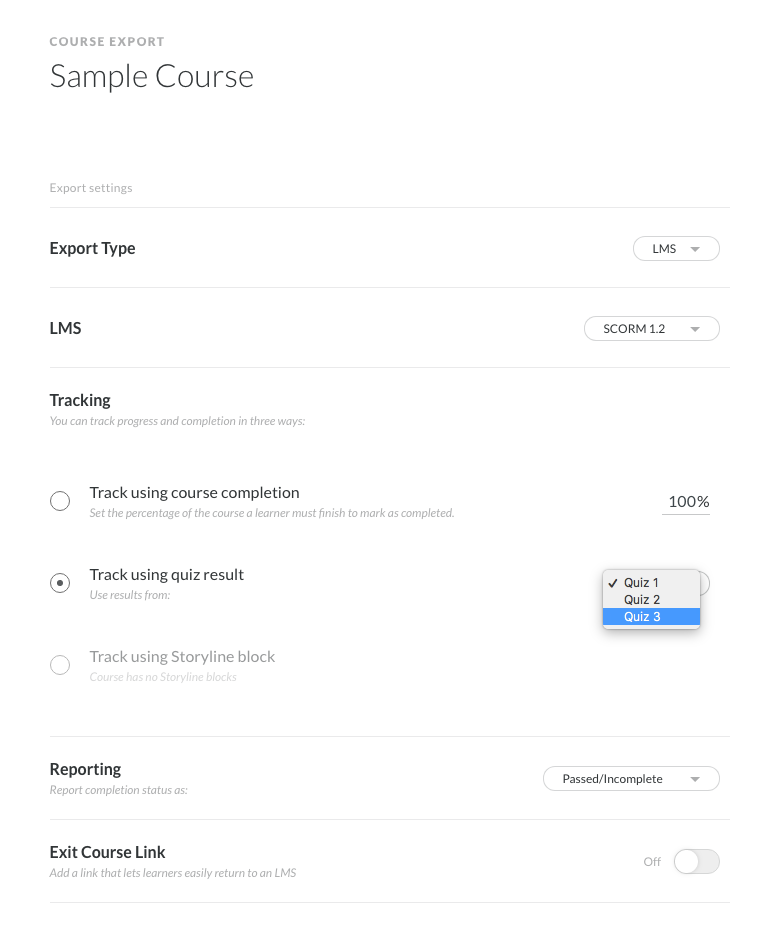
Task: Click the arrow icon in Export Type dropdown
Action: coord(696,249)
